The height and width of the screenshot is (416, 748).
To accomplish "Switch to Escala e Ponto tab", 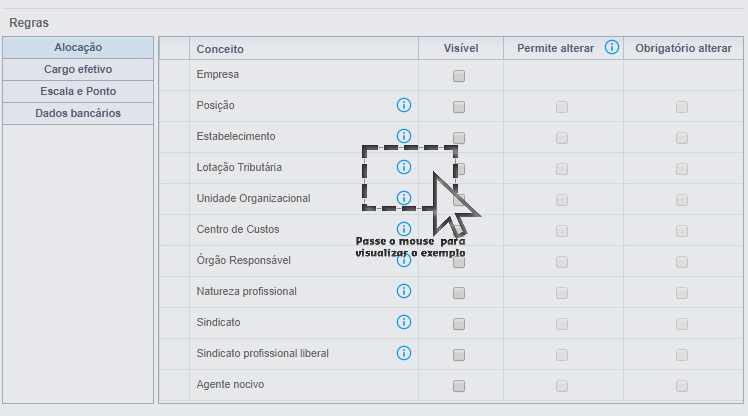I will pyautogui.click(x=78, y=91).
